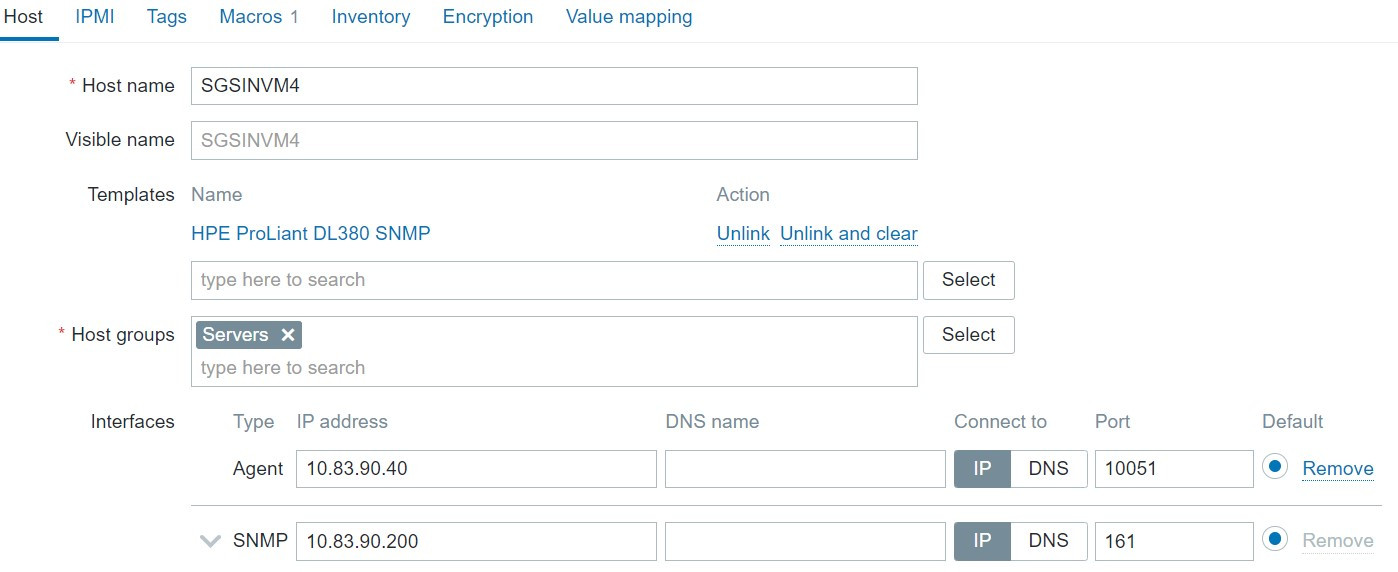1398x572 pixels.
Task: Open the Value mapping tab
Action: pyautogui.click(x=629, y=17)
